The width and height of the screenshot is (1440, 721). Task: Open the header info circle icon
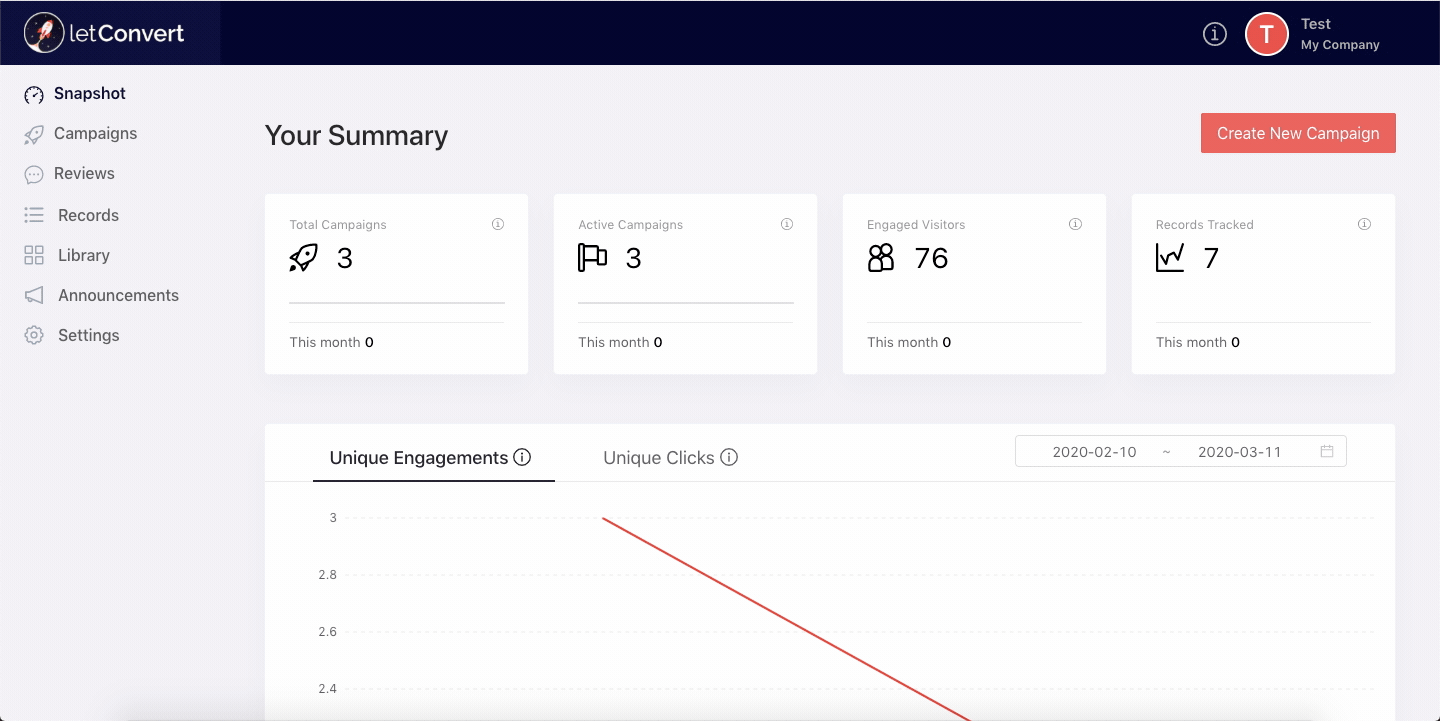[x=1214, y=34]
